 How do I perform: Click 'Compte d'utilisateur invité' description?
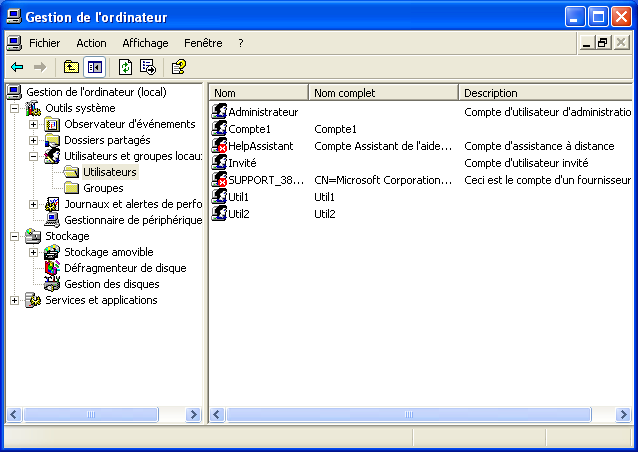coord(526,163)
